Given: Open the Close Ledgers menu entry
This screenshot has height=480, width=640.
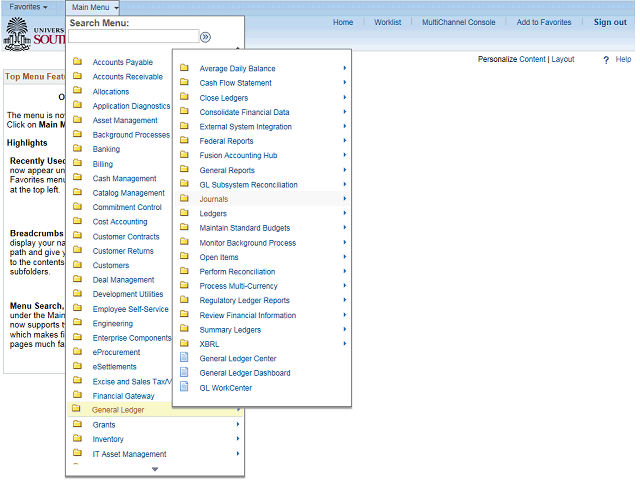Looking at the screenshot, I should coord(222,98).
